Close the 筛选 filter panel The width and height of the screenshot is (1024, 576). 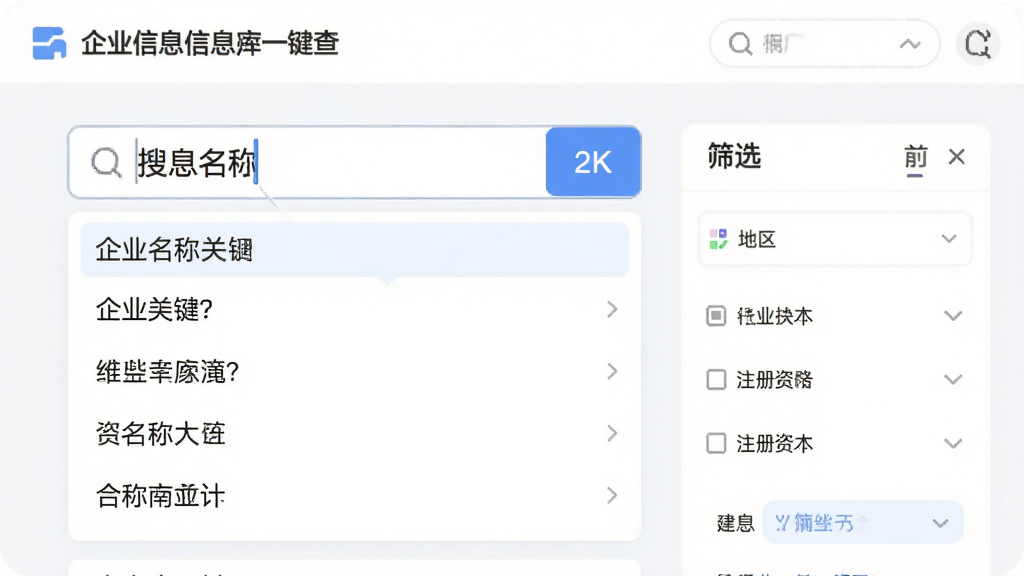[957, 157]
